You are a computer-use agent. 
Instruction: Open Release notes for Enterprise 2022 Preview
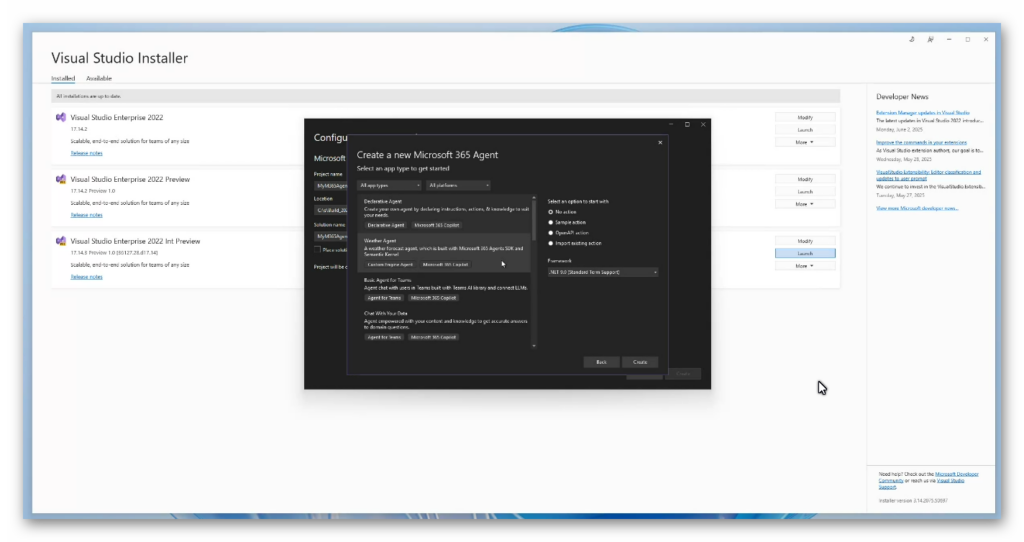86,215
